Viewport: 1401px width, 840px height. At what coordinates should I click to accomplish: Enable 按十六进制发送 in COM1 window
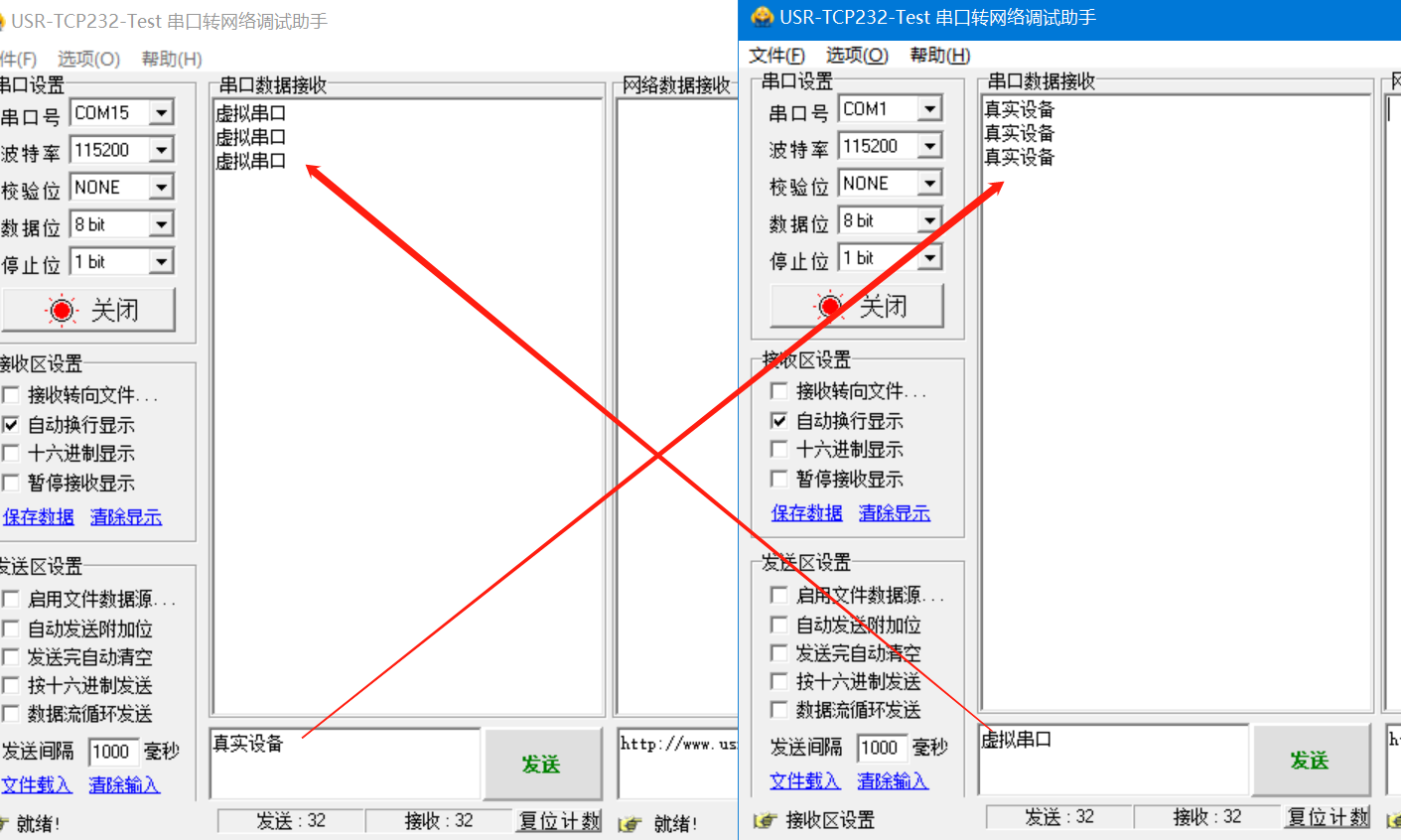(778, 681)
